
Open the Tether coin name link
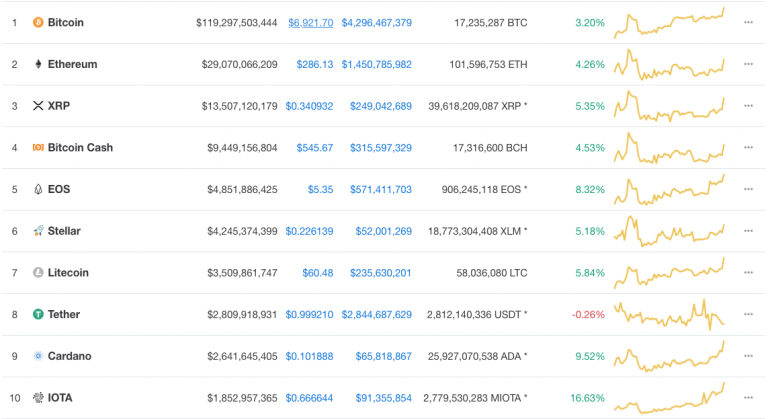pyautogui.click(x=64, y=314)
